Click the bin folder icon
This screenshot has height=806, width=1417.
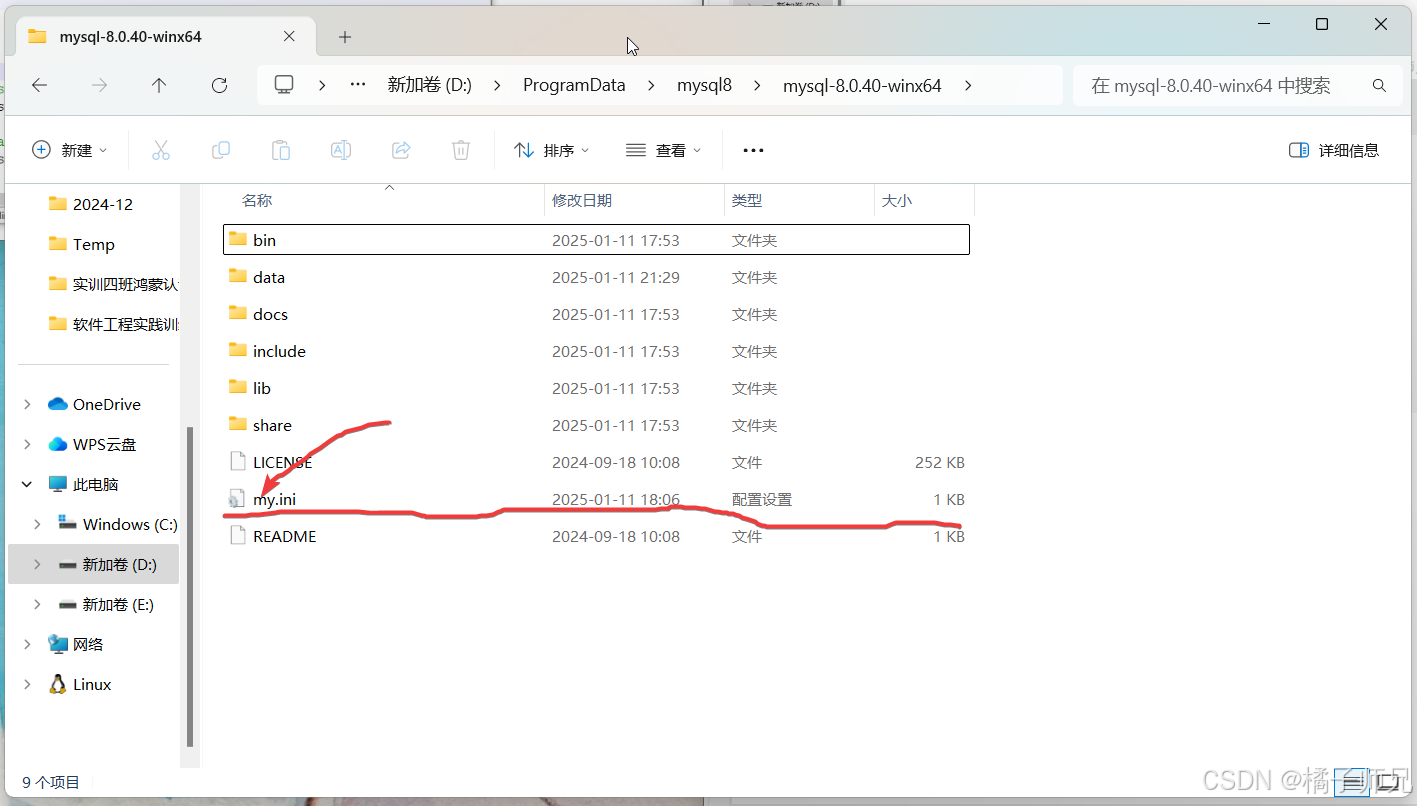(x=237, y=239)
